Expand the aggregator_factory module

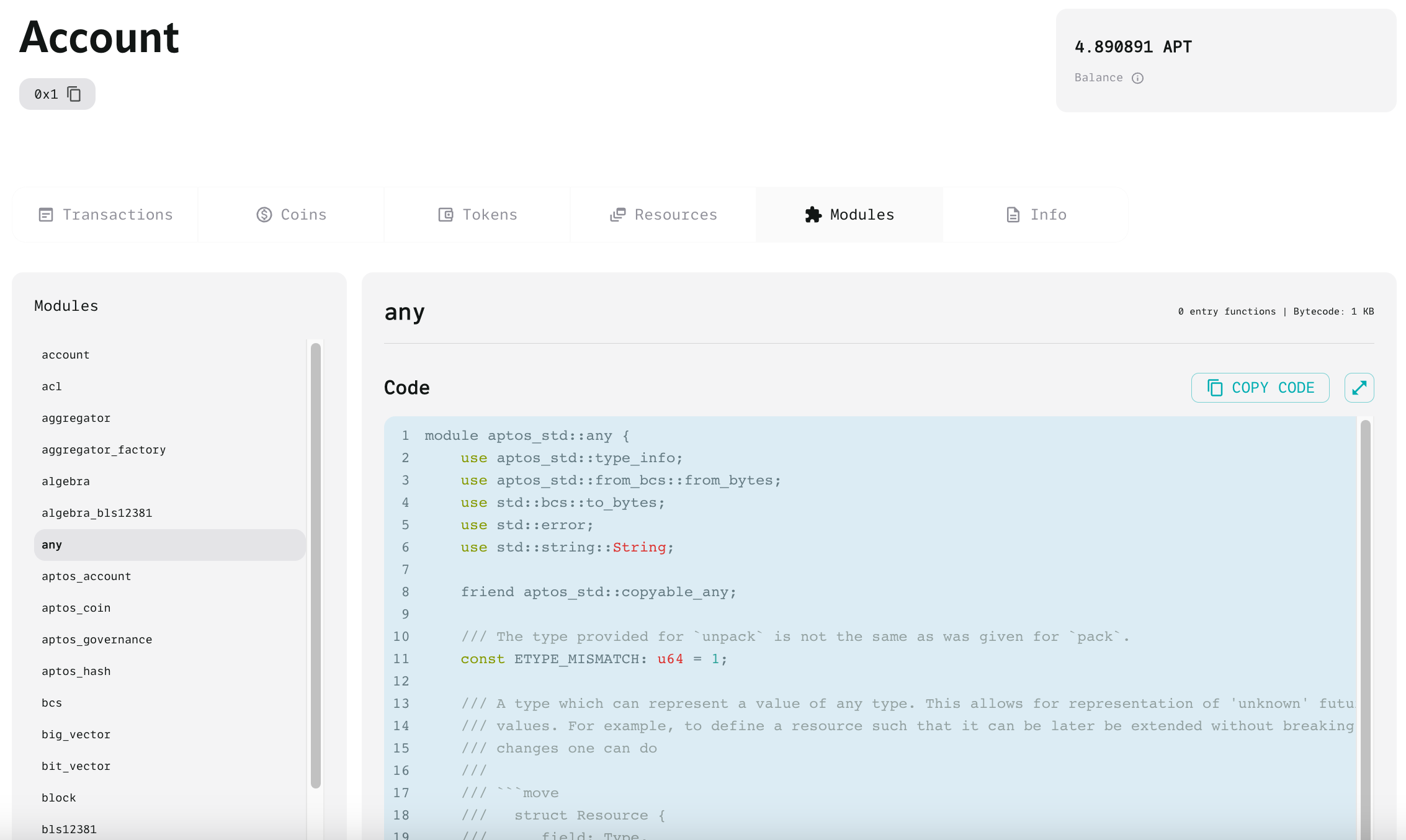[x=103, y=449]
